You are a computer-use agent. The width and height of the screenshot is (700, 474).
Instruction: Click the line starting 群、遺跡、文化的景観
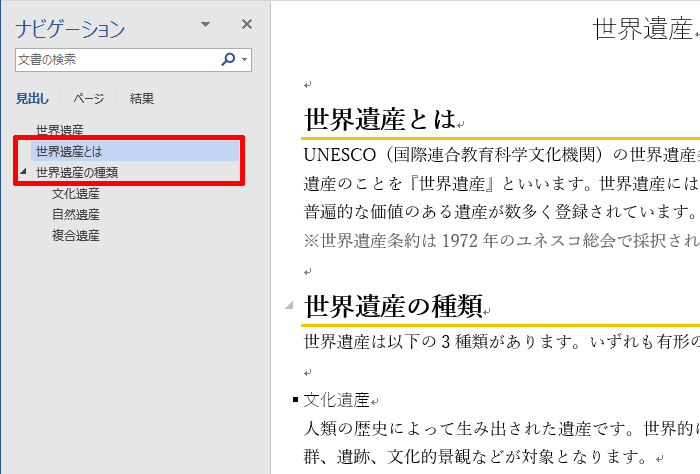[x=476, y=457]
